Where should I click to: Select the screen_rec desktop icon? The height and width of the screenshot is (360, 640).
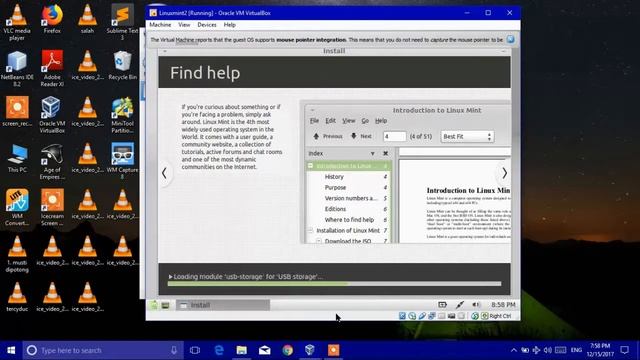tap(17, 111)
